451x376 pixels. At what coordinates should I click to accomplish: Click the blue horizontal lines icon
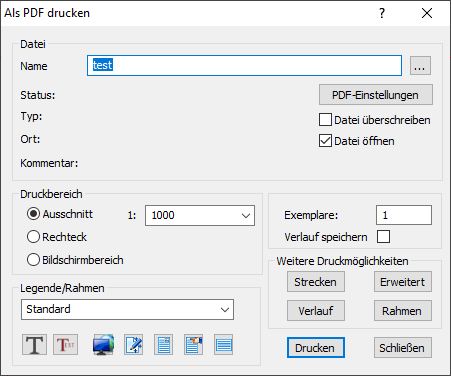click(x=223, y=345)
